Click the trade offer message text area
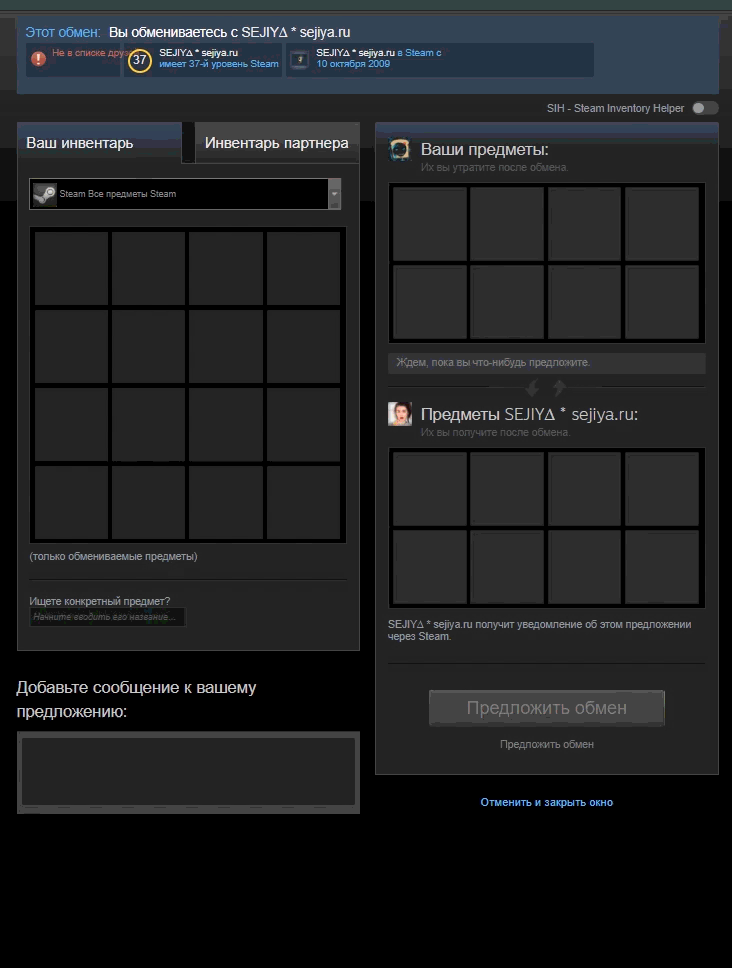Viewport: 732px width, 968px height. tap(188, 772)
